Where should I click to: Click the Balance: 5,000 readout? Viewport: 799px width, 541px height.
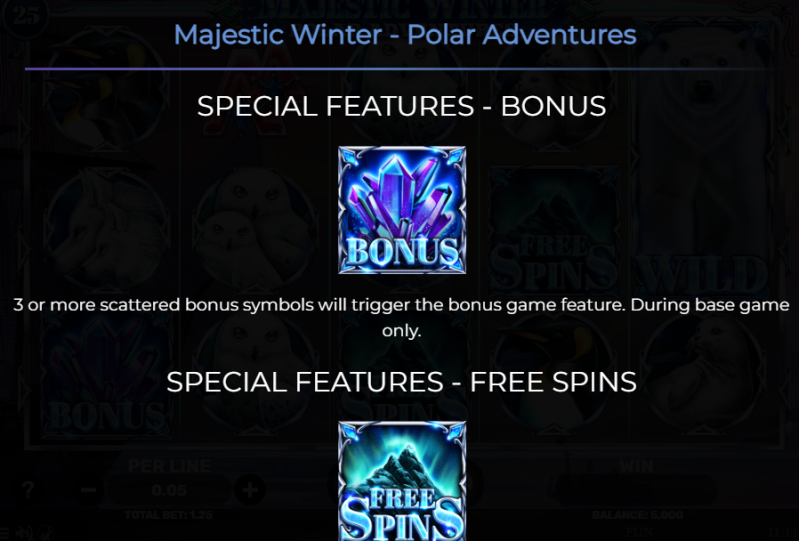(x=637, y=515)
